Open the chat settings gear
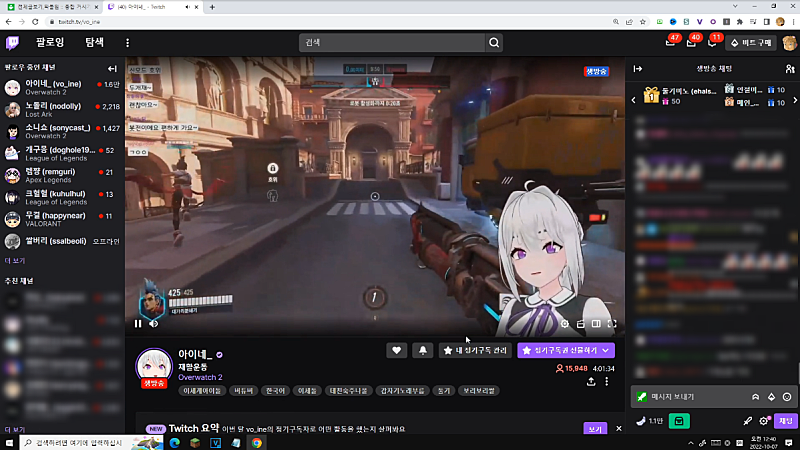The height and width of the screenshot is (450, 800). point(764,421)
